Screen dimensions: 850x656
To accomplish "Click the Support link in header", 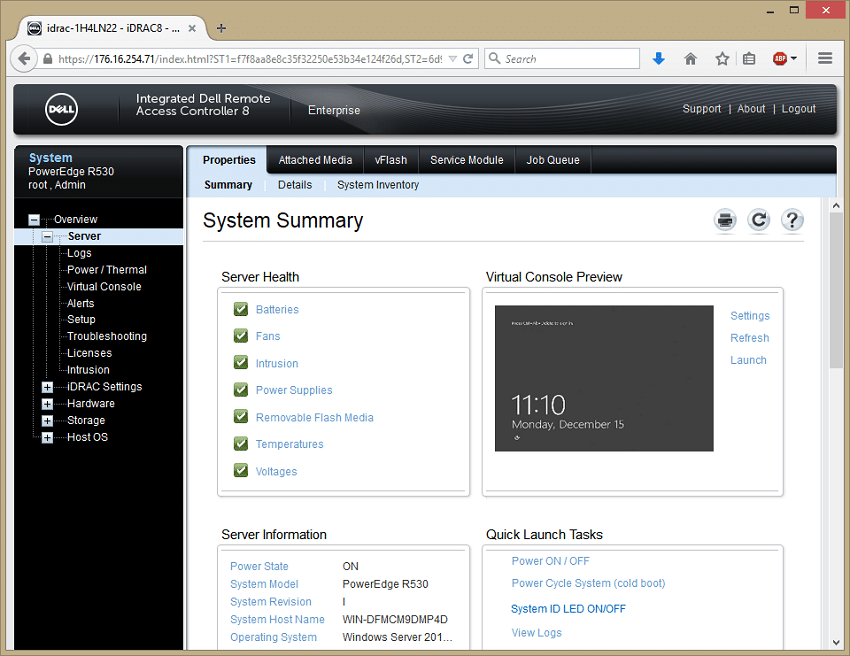I will point(701,108).
